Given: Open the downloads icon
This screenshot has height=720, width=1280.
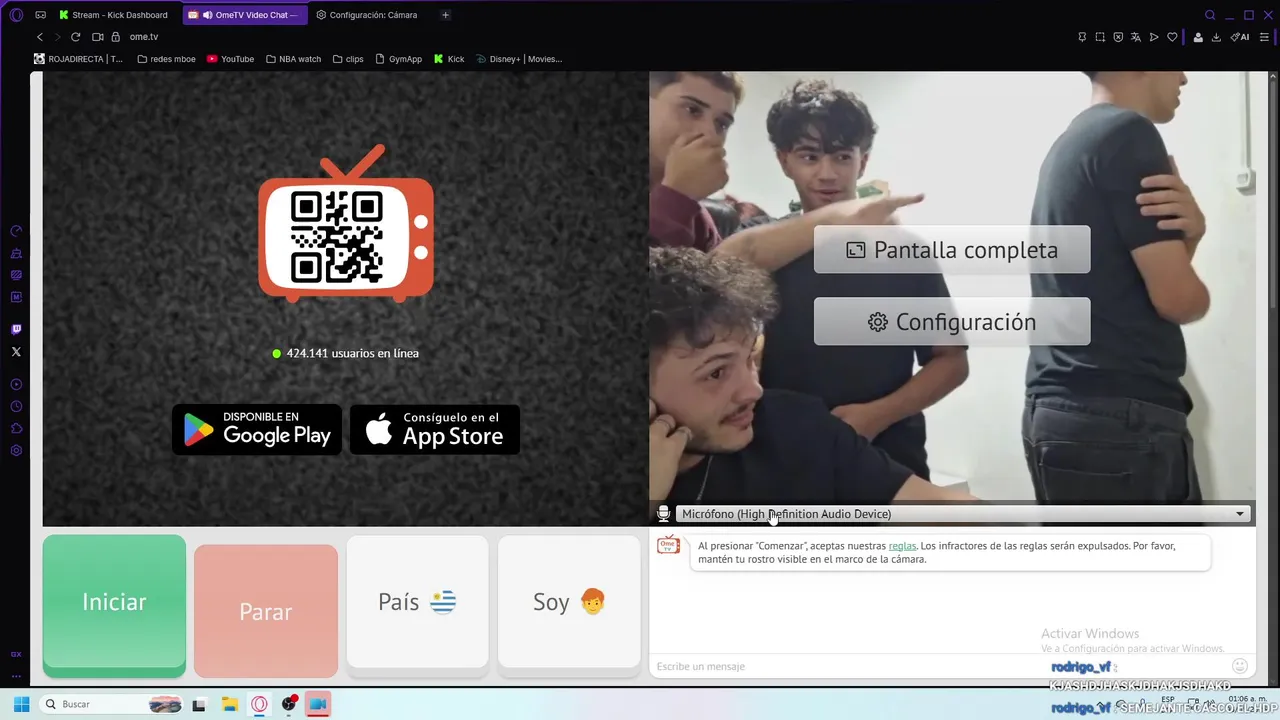Looking at the screenshot, I should [x=1216, y=37].
